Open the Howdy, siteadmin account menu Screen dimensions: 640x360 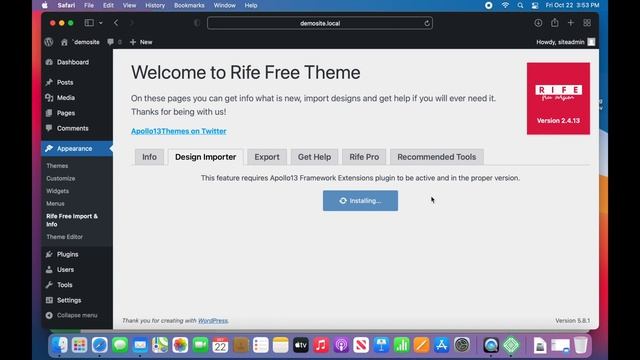(565, 42)
